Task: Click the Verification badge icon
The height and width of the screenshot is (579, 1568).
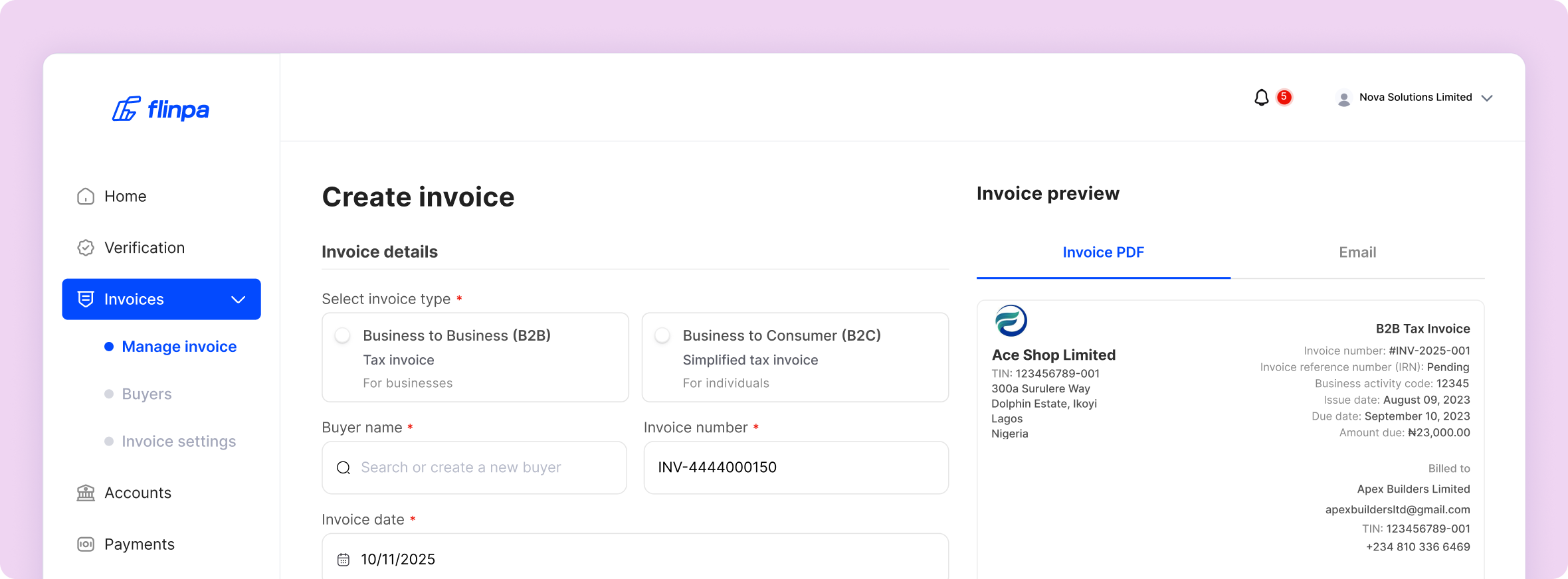Action: pos(86,248)
